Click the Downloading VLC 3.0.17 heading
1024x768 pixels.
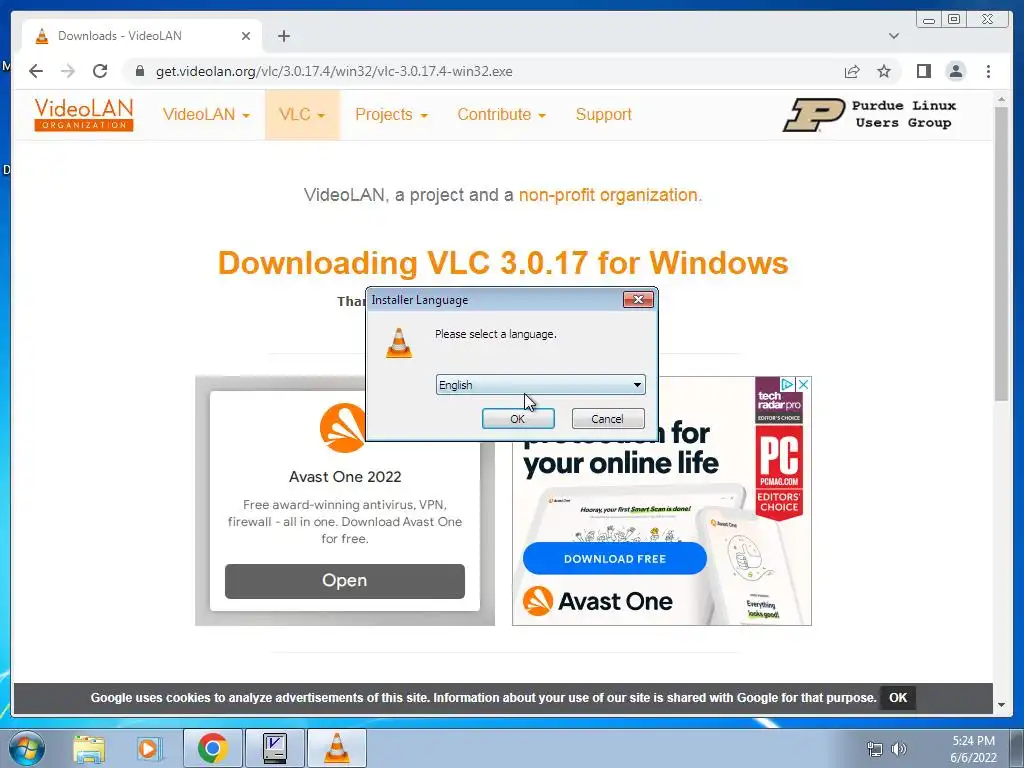pyautogui.click(x=503, y=263)
